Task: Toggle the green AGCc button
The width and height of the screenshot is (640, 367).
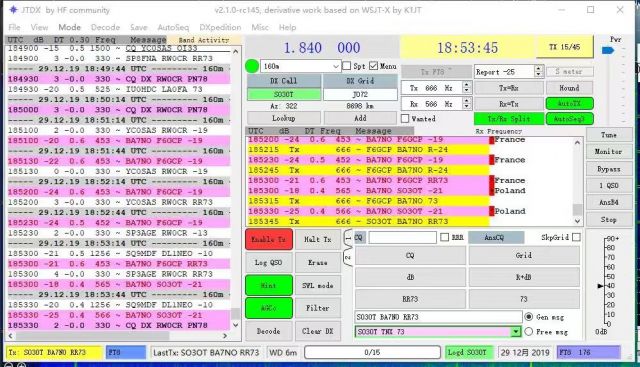Action: 269,308
